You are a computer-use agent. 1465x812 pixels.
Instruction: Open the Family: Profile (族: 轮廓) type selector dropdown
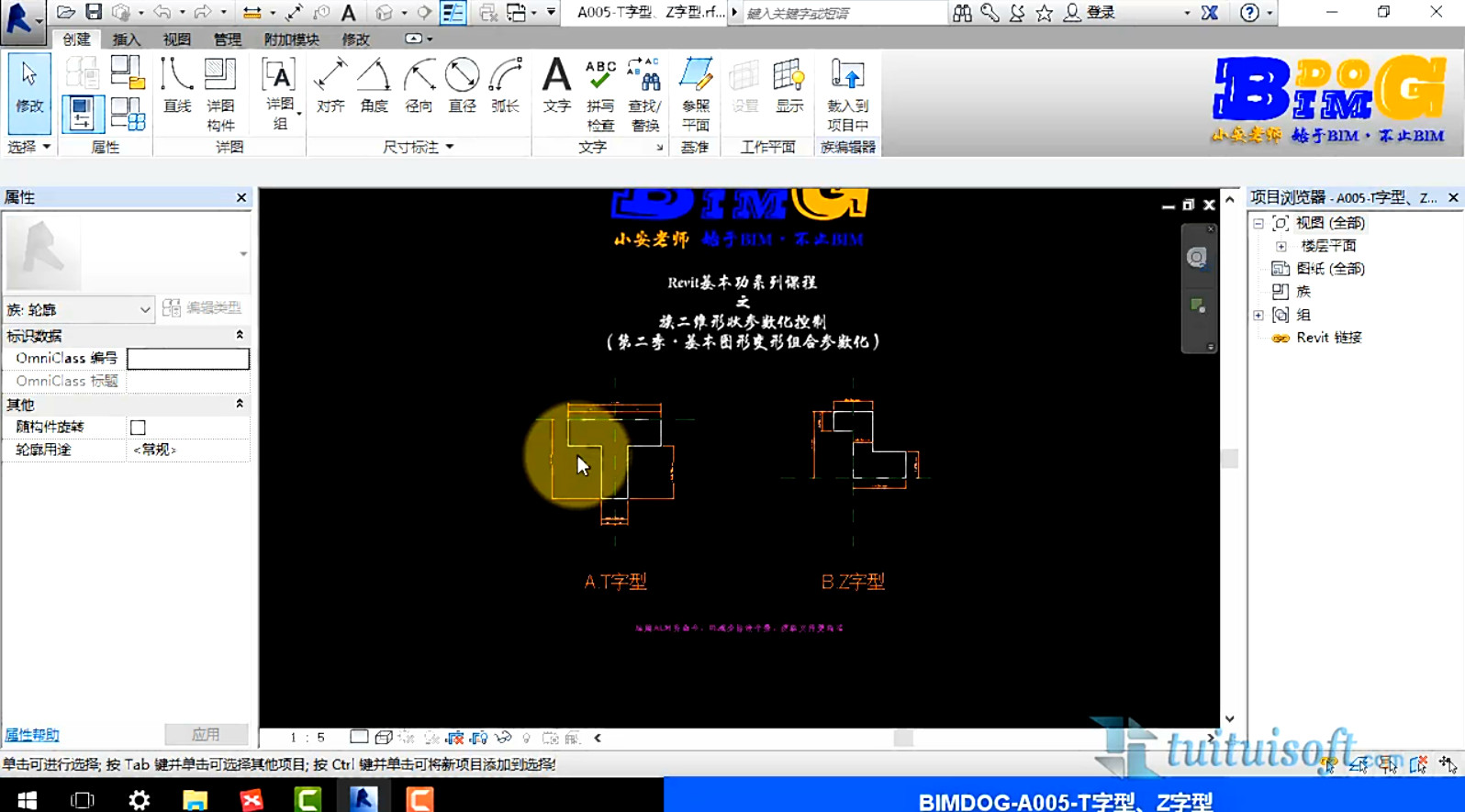(79, 309)
